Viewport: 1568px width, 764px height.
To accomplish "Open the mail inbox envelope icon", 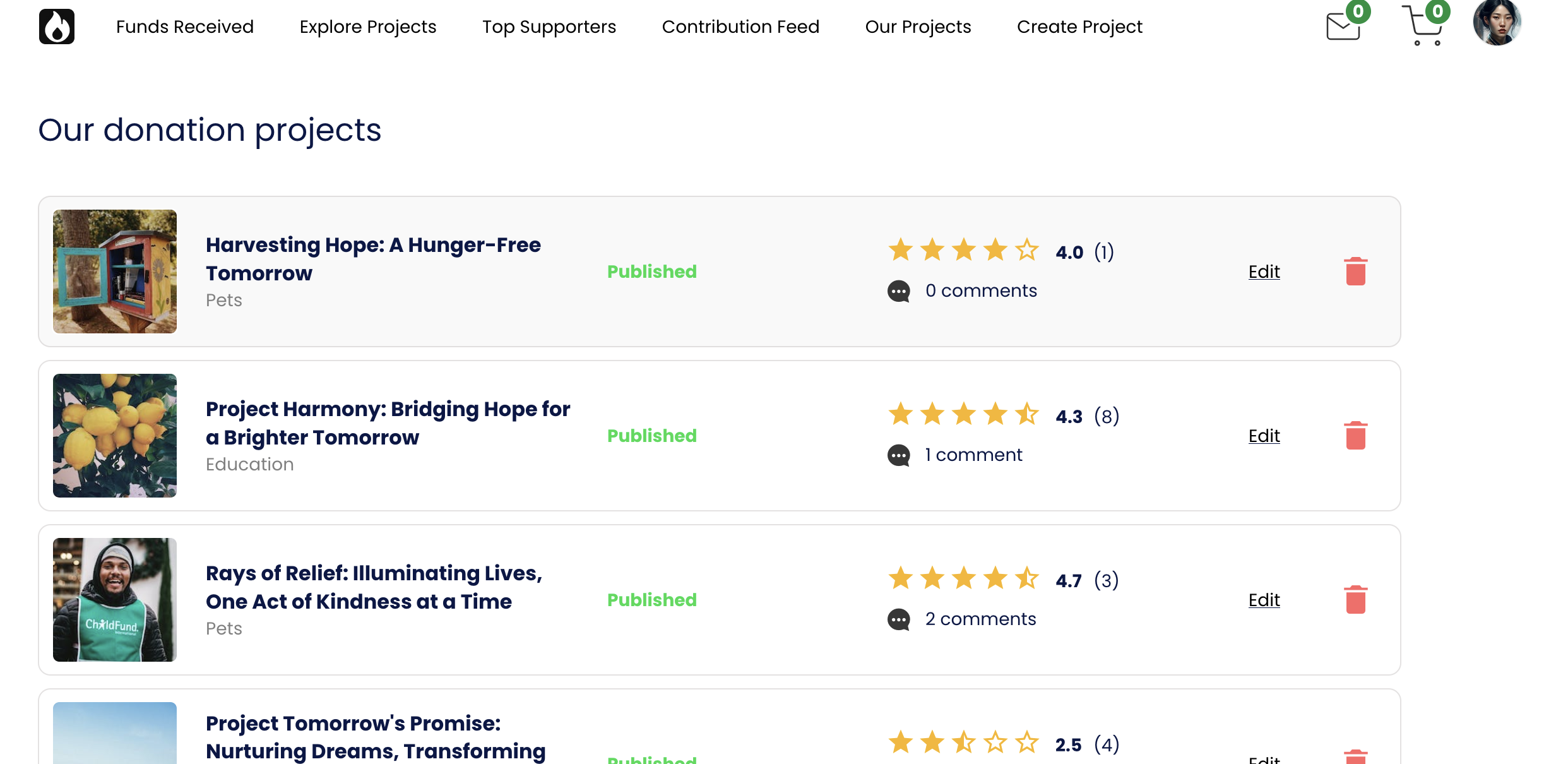I will tap(1343, 27).
